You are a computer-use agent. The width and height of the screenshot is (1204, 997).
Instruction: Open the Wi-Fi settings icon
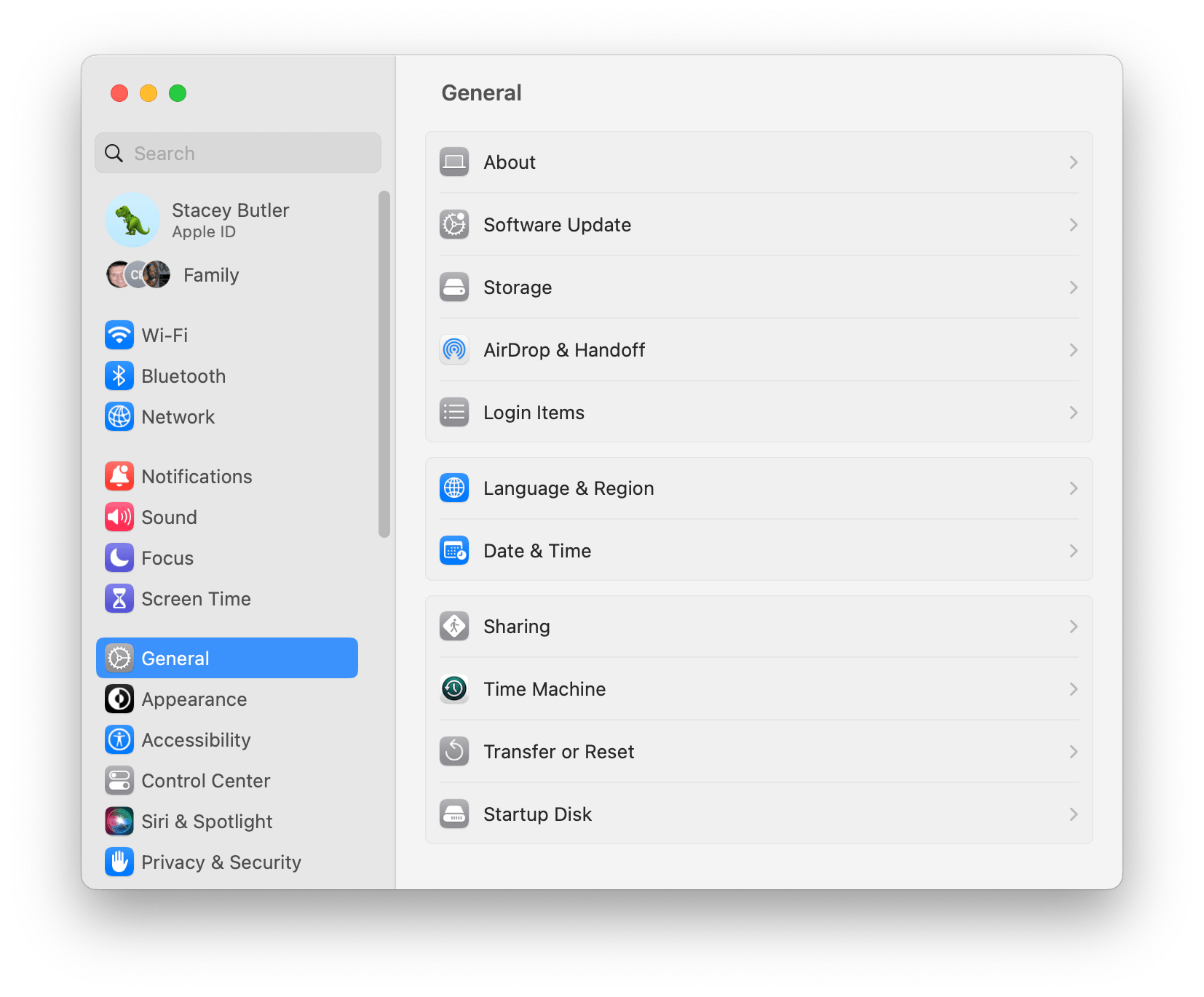click(x=119, y=335)
